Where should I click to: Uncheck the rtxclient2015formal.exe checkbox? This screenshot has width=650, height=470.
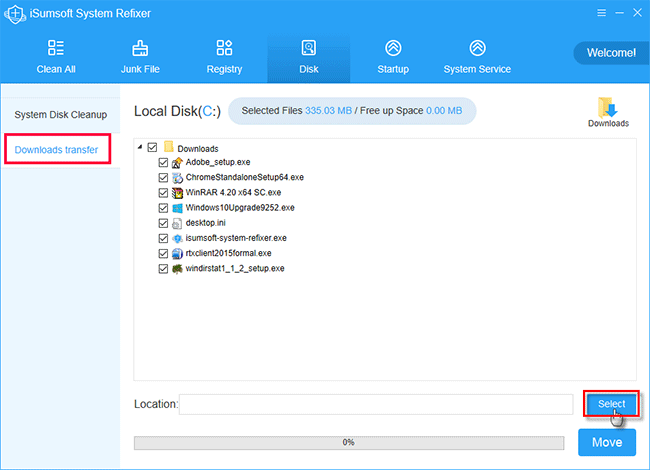click(163, 254)
